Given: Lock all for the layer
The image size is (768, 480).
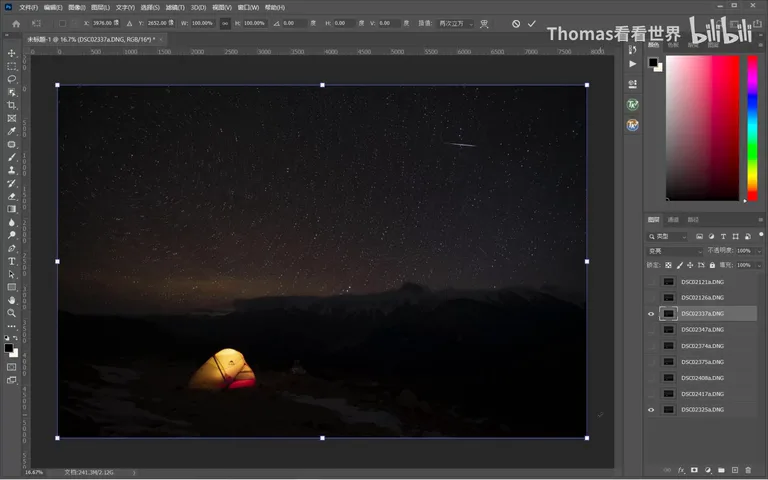Looking at the screenshot, I should coord(712,265).
